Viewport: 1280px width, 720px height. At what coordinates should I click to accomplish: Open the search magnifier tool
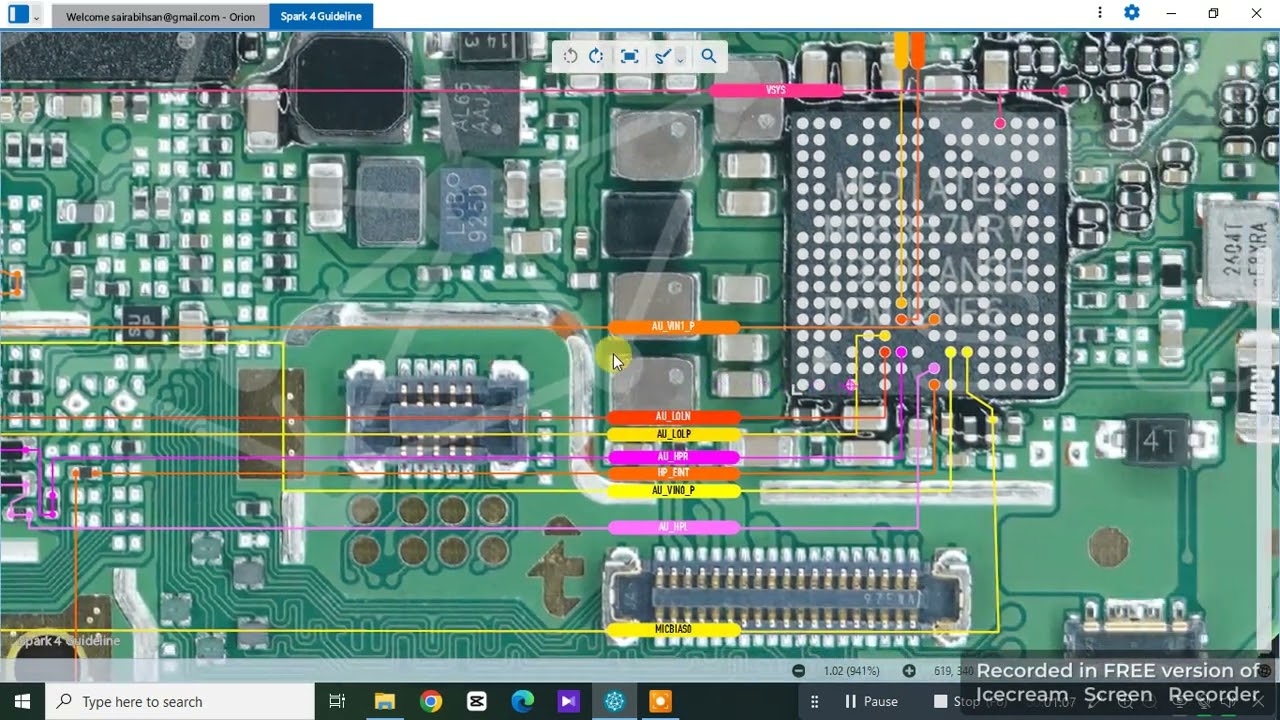pos(709,56)
